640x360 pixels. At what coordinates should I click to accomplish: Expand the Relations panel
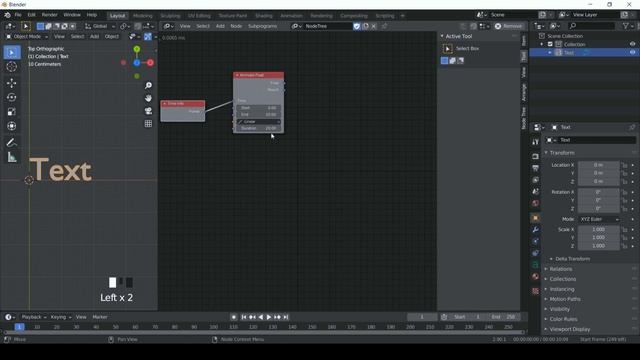tap(560, 269)
